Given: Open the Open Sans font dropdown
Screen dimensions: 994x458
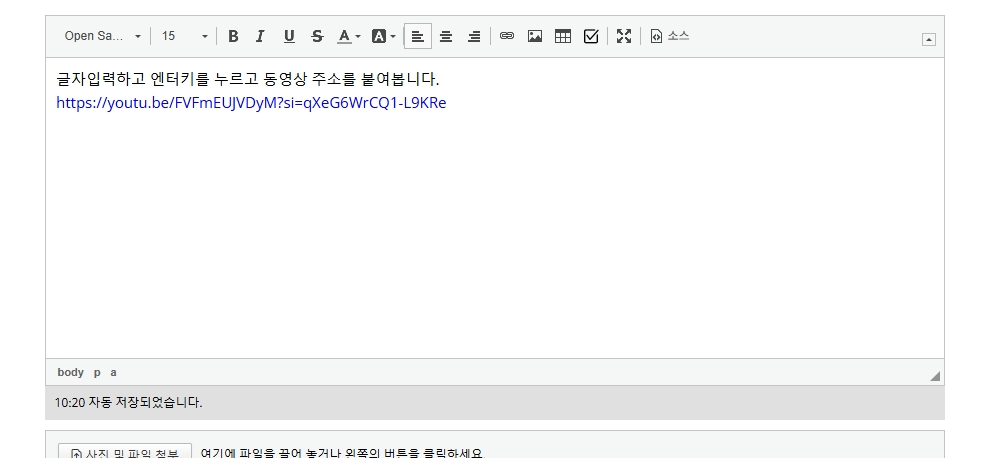Looking at the screenshot, I should [102, 36].
